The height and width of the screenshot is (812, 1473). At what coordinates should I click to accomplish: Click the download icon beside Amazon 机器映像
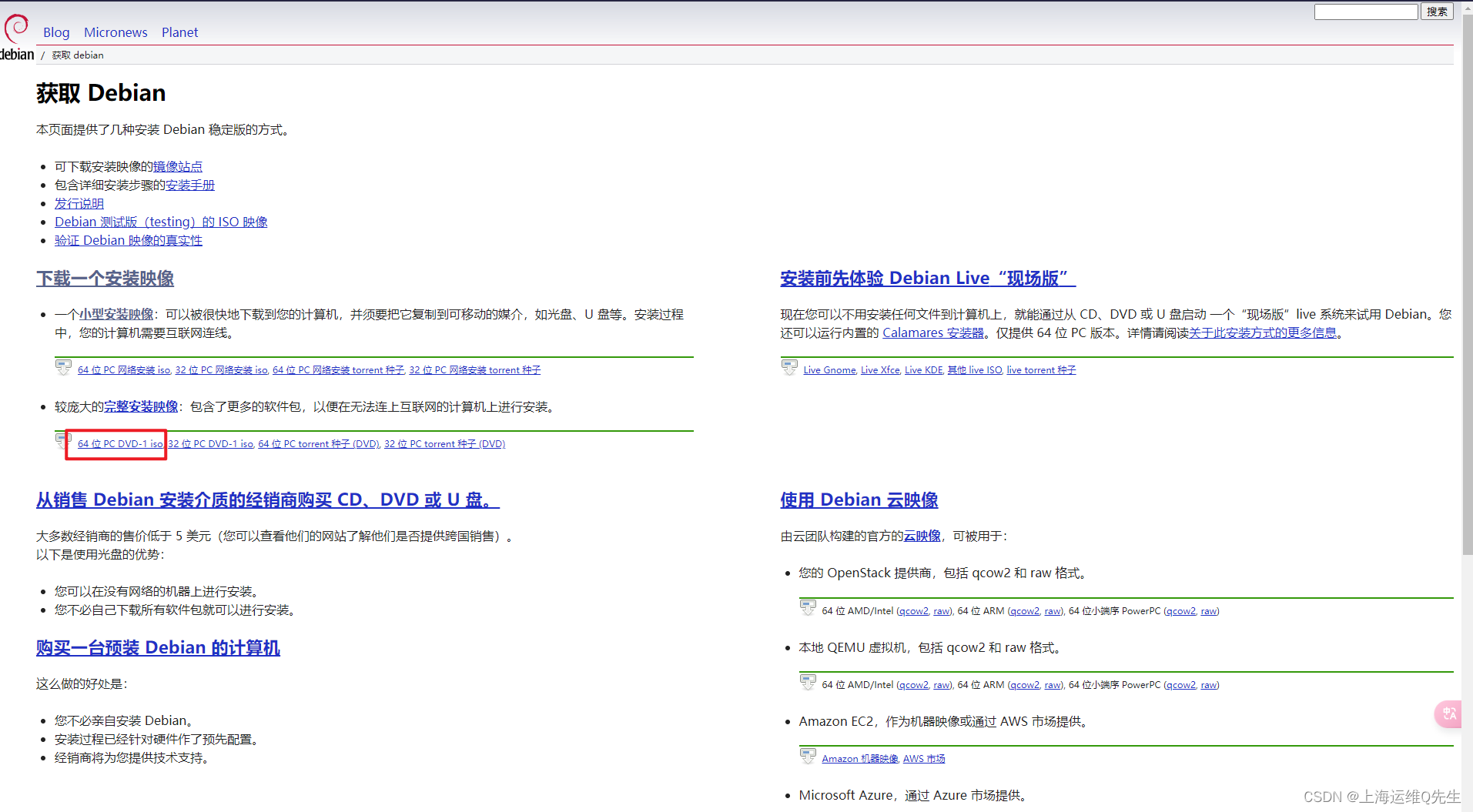808,756
